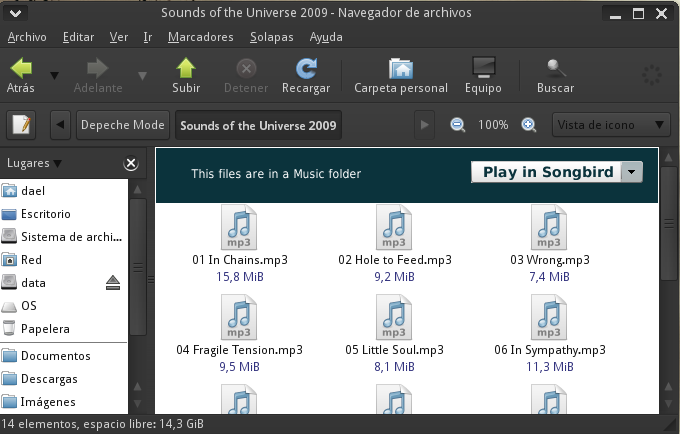This screenshot has width=680, height=434.
Task: Eject the data volume
Action: point(113,283)
